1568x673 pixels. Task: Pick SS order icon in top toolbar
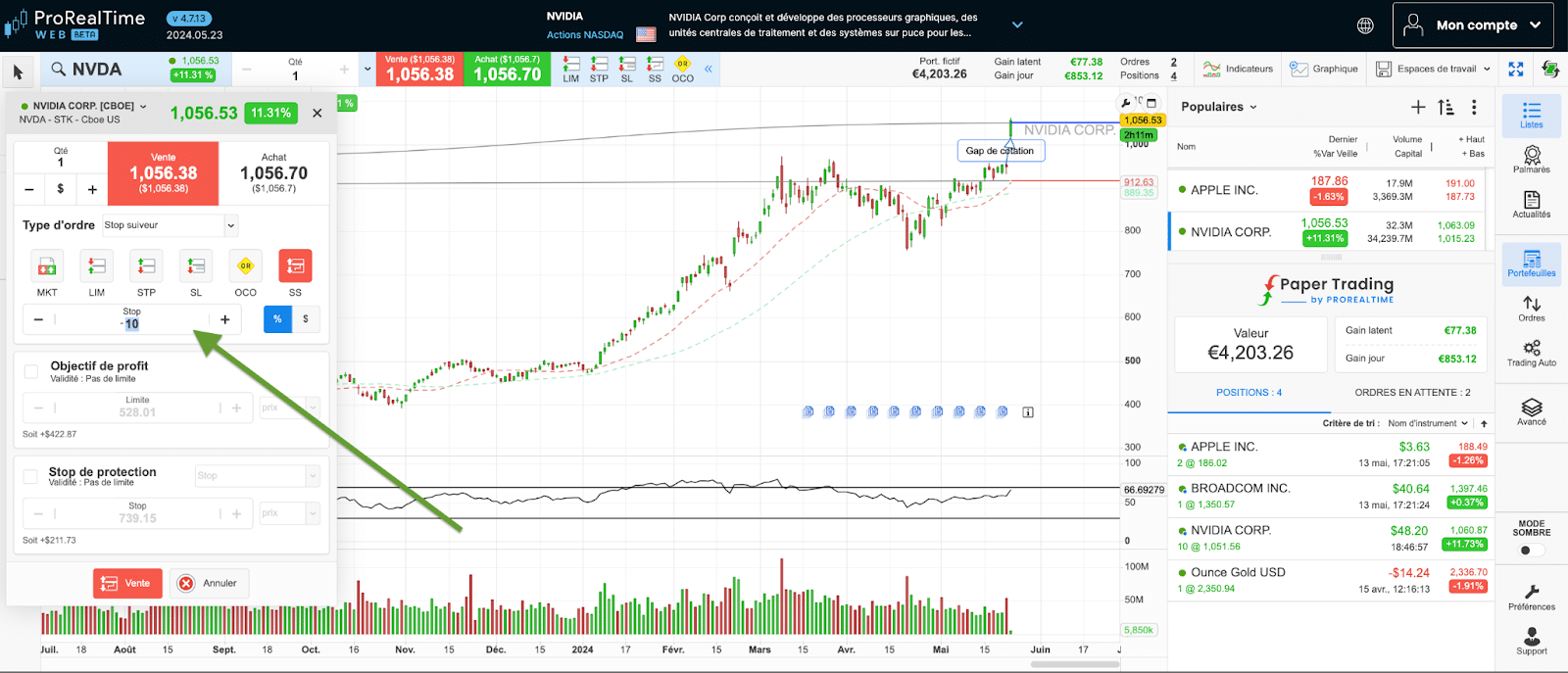655,69
